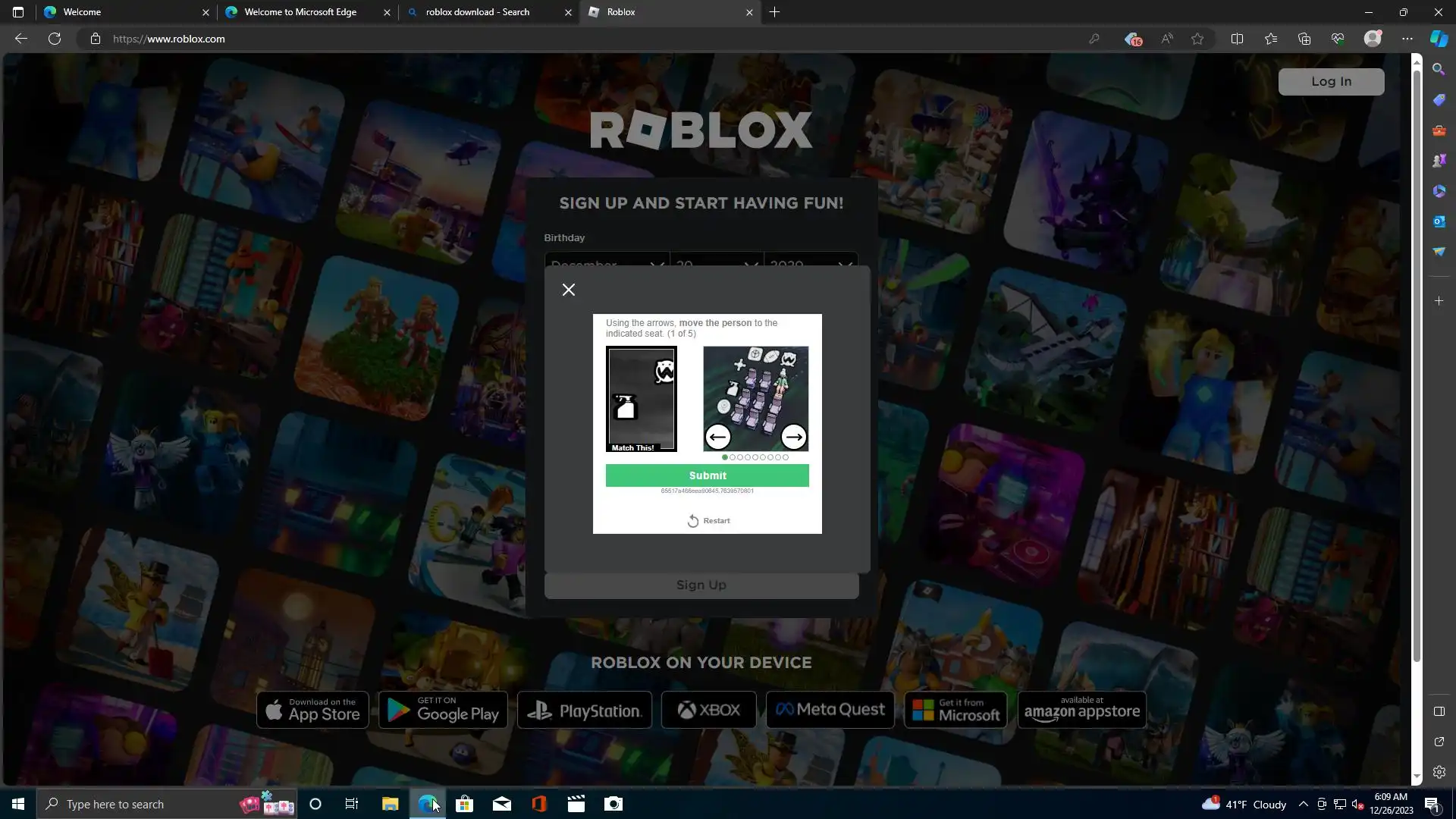Switch to the roblox download Search tab

click(478, 12)
